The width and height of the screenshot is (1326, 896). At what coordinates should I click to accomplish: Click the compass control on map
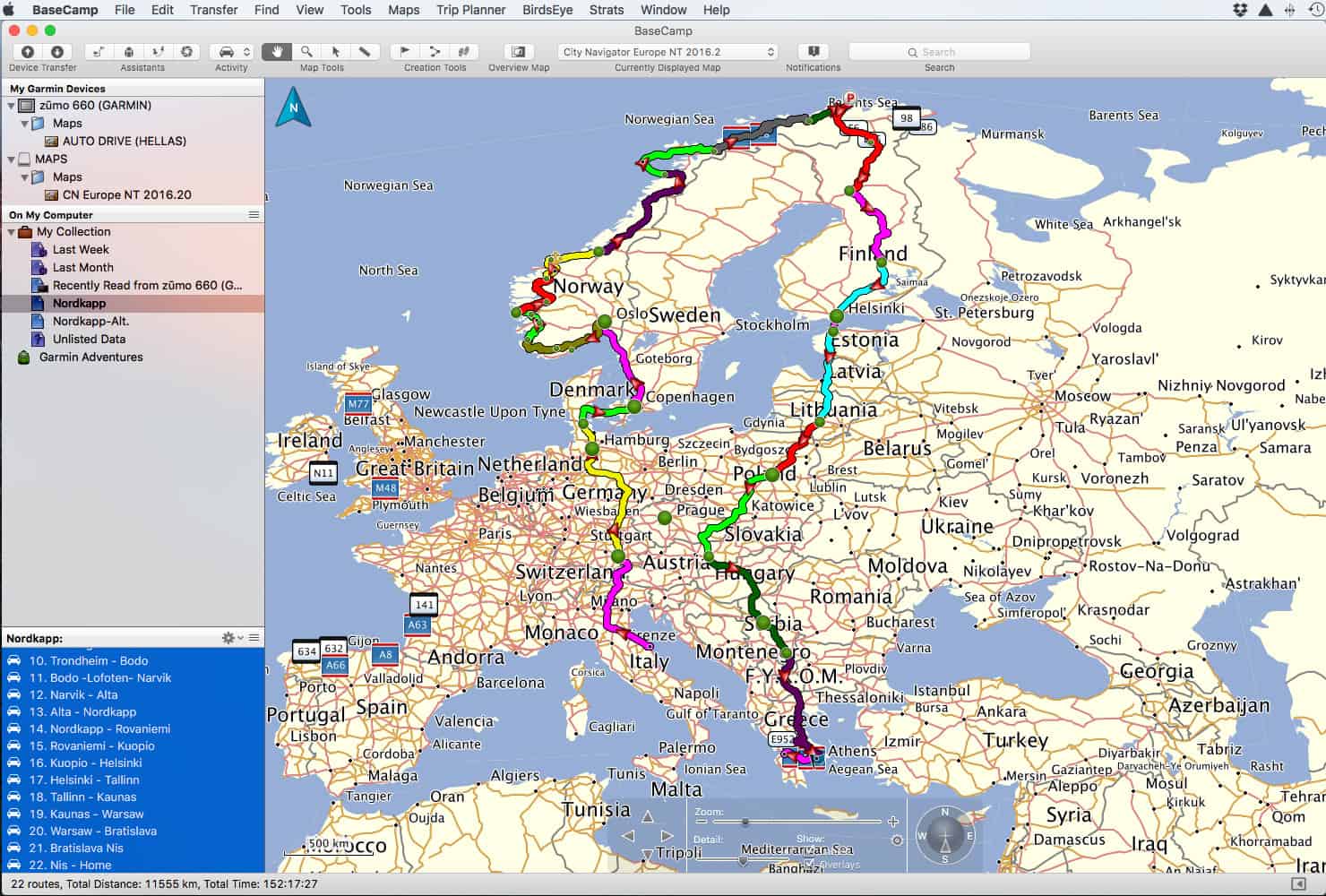(x=944, y=835)
